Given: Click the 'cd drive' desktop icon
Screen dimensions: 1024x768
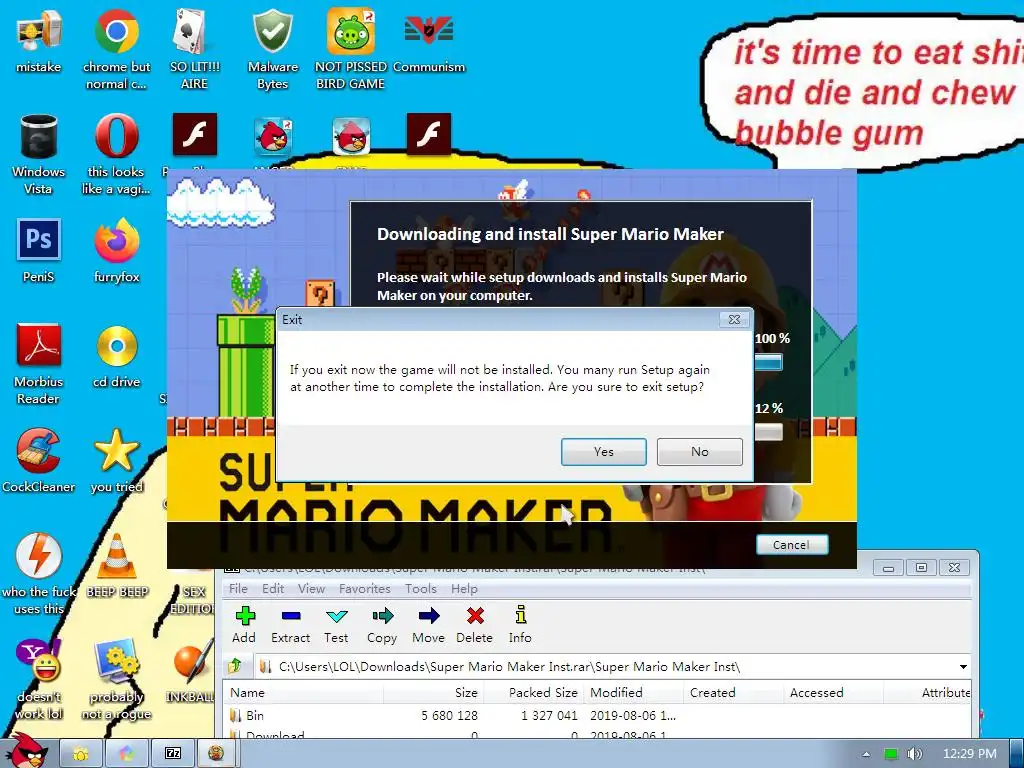Looking at the screenshot, I should (116, 356).
